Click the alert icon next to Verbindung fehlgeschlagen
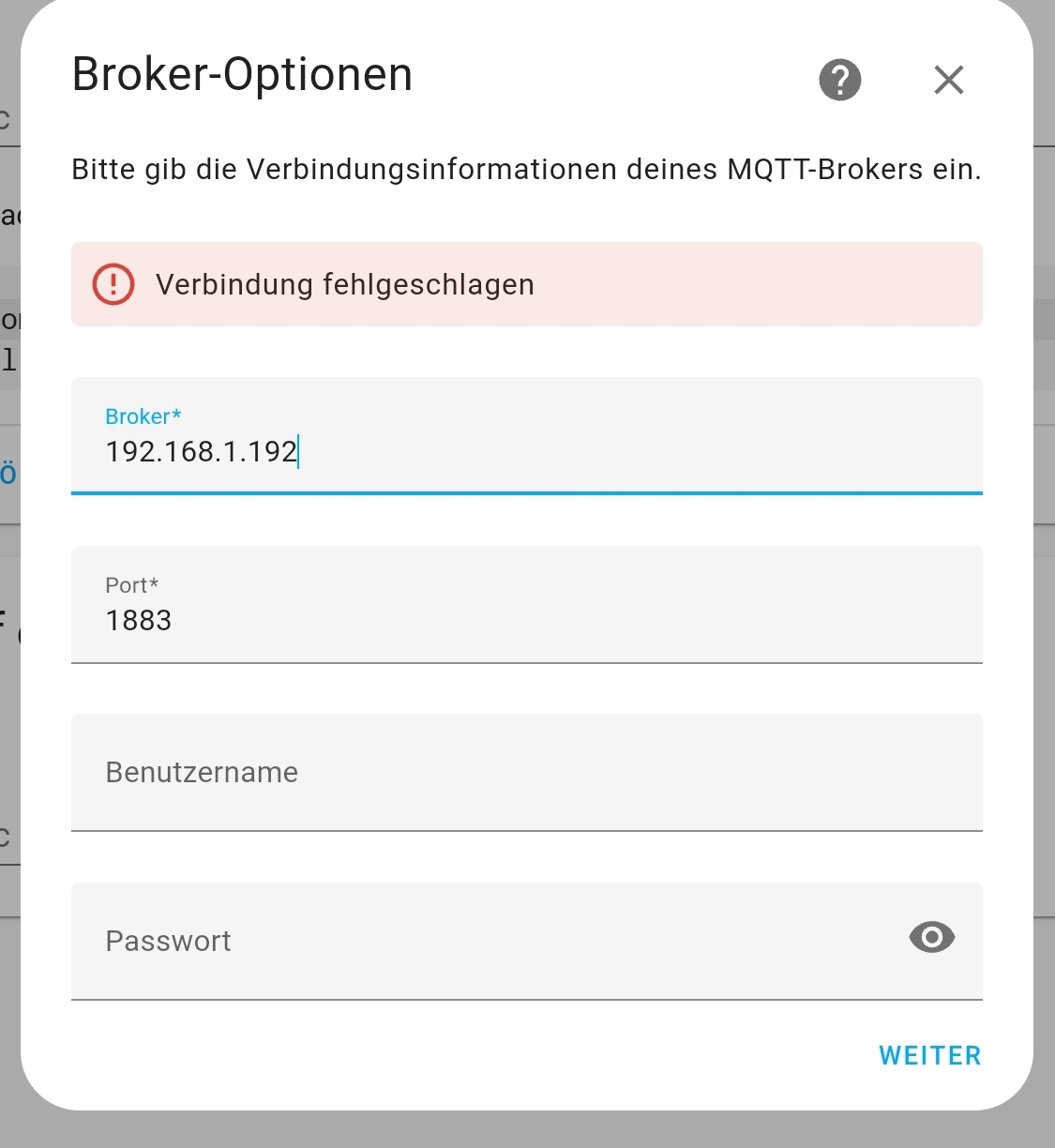The height and width of the screenshot is (1148, 1055). click(x=113, y=284)
